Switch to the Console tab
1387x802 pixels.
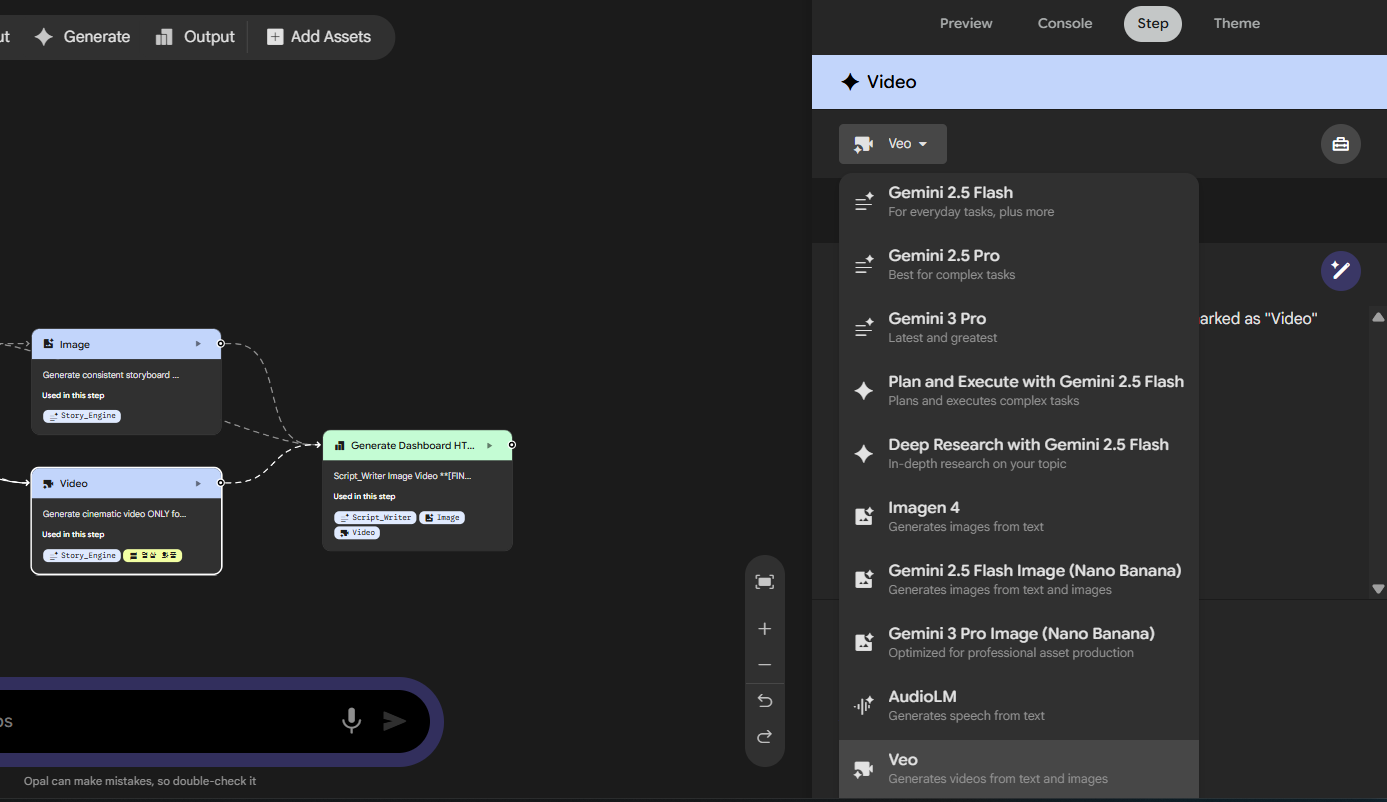1065,23
